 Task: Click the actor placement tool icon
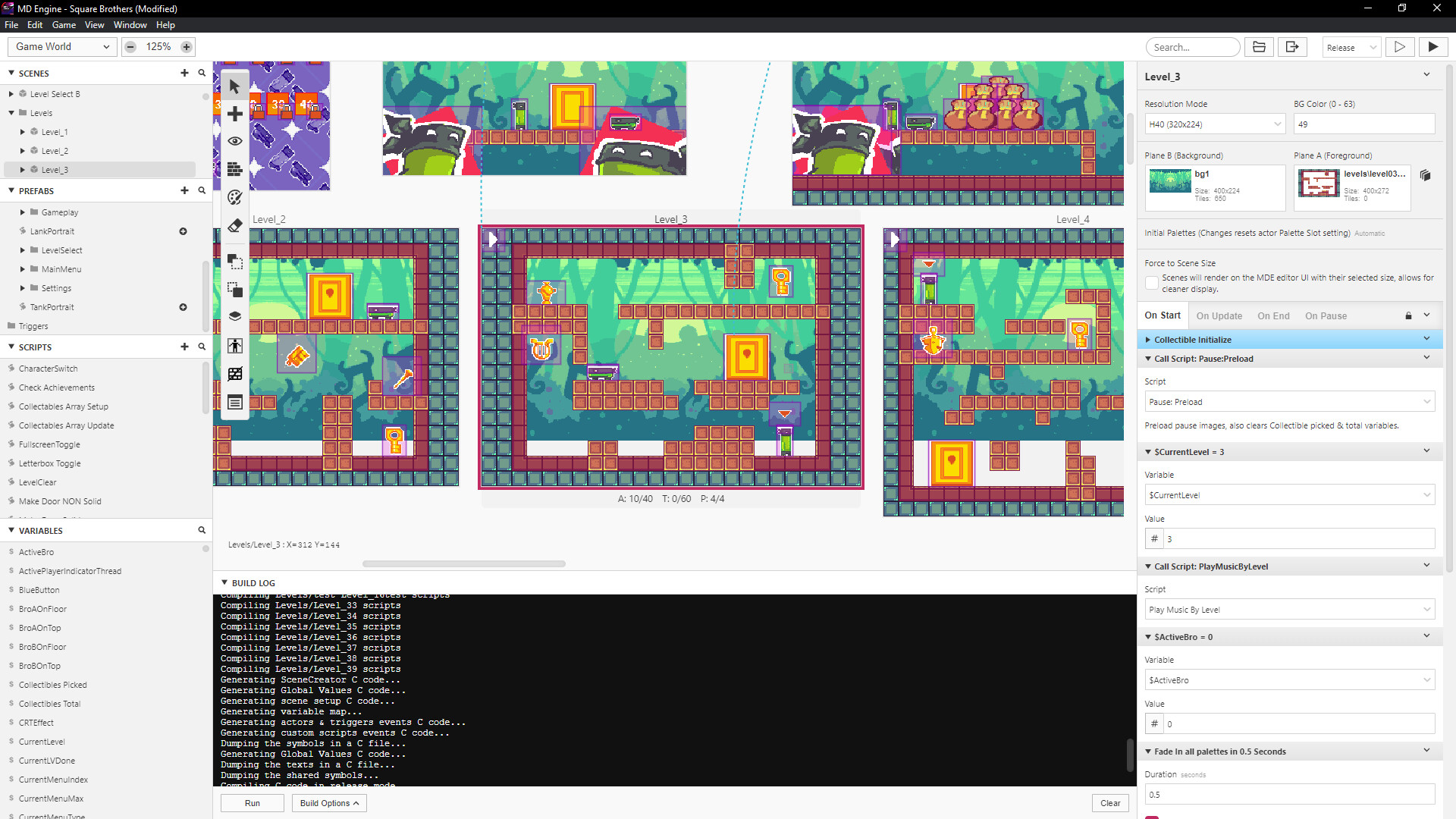[x=234, y=346]
